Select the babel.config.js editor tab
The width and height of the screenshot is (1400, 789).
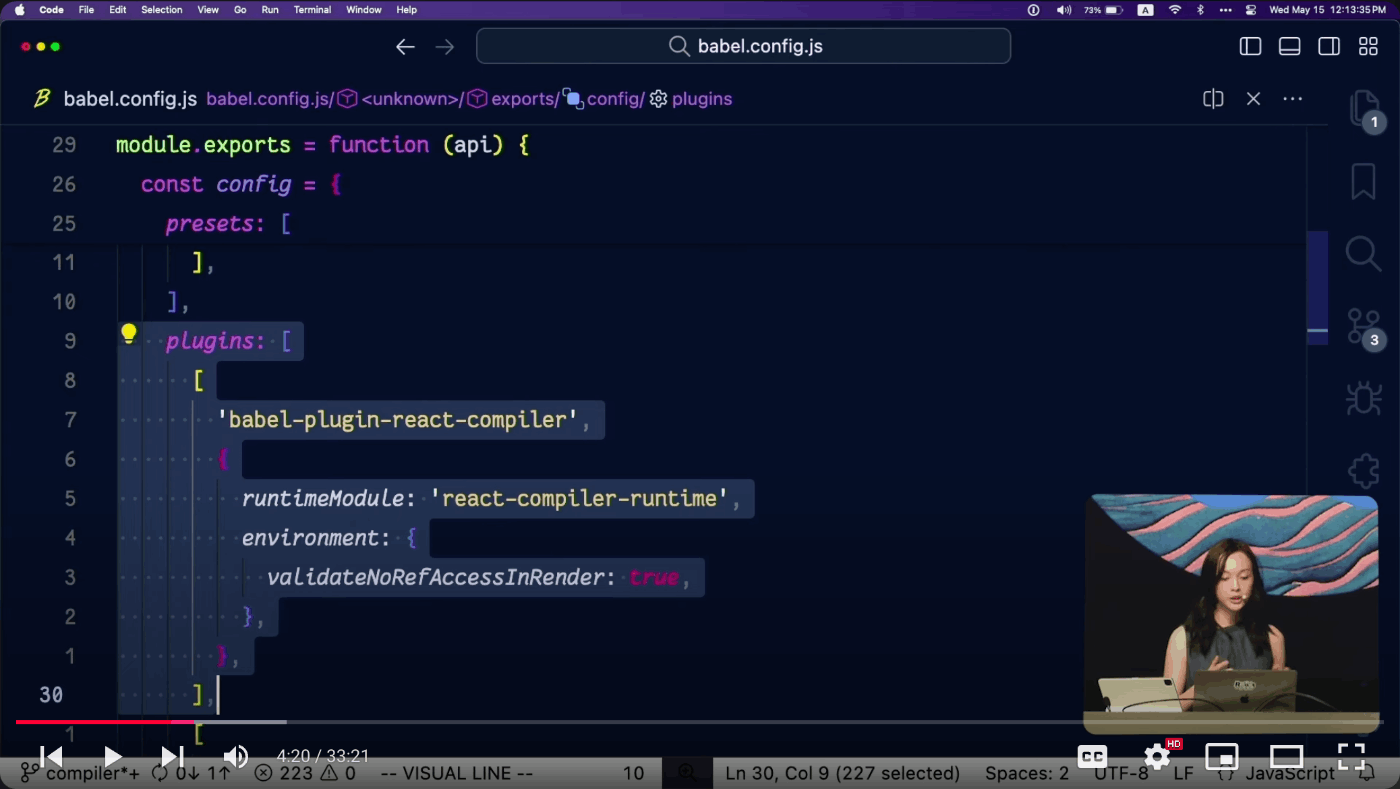tap(116, 99)
